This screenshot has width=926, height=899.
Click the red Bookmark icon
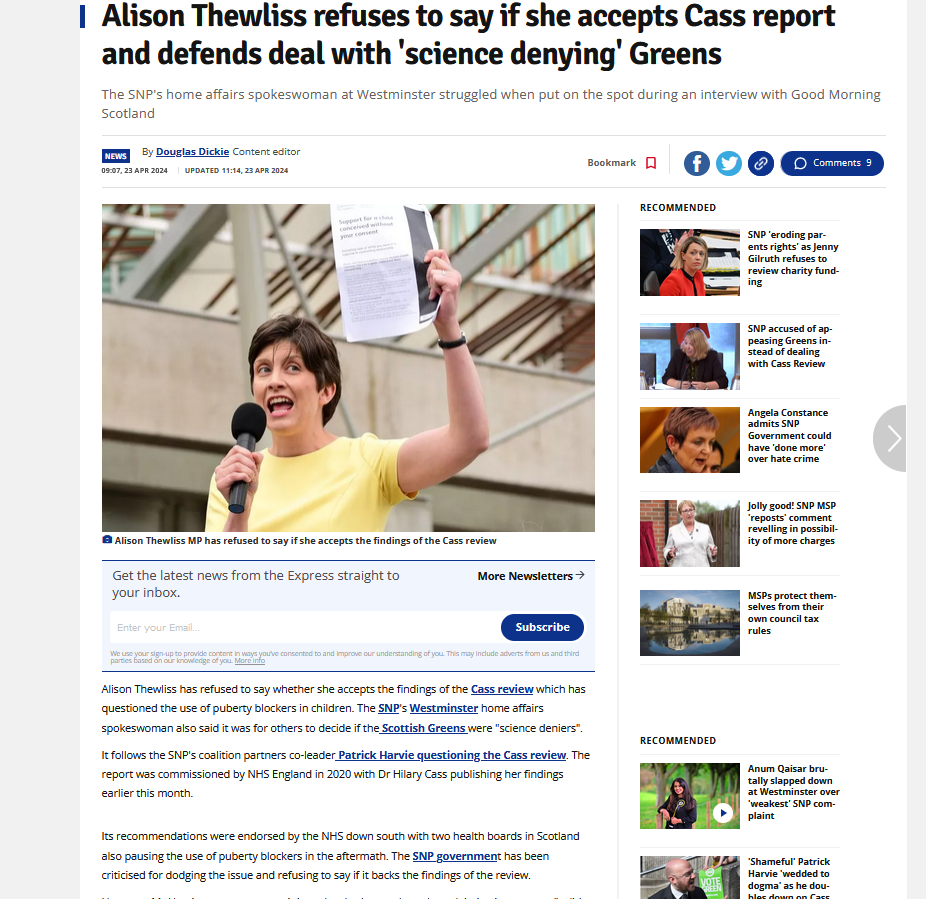(x=651, y=163)
